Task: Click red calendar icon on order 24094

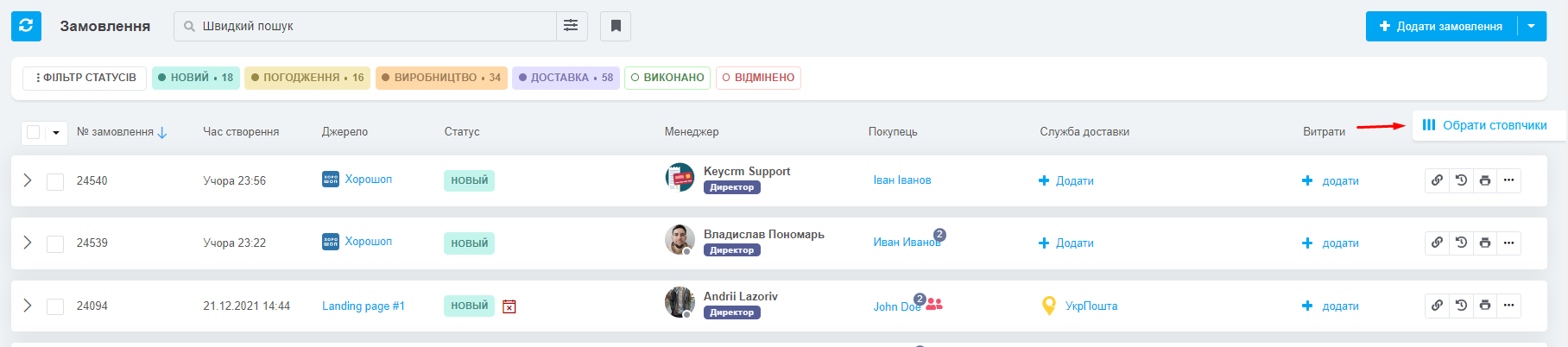Action: coord(509,306)
